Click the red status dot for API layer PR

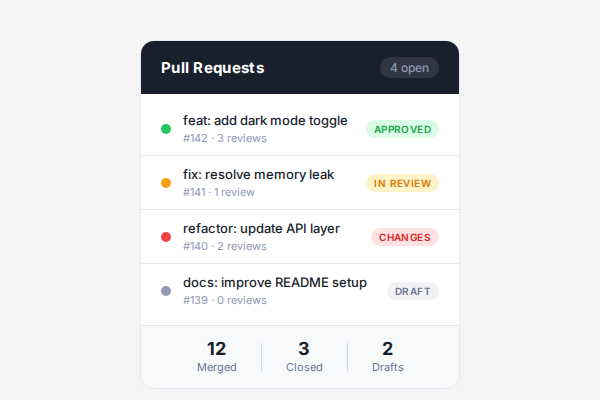[166, 237]
